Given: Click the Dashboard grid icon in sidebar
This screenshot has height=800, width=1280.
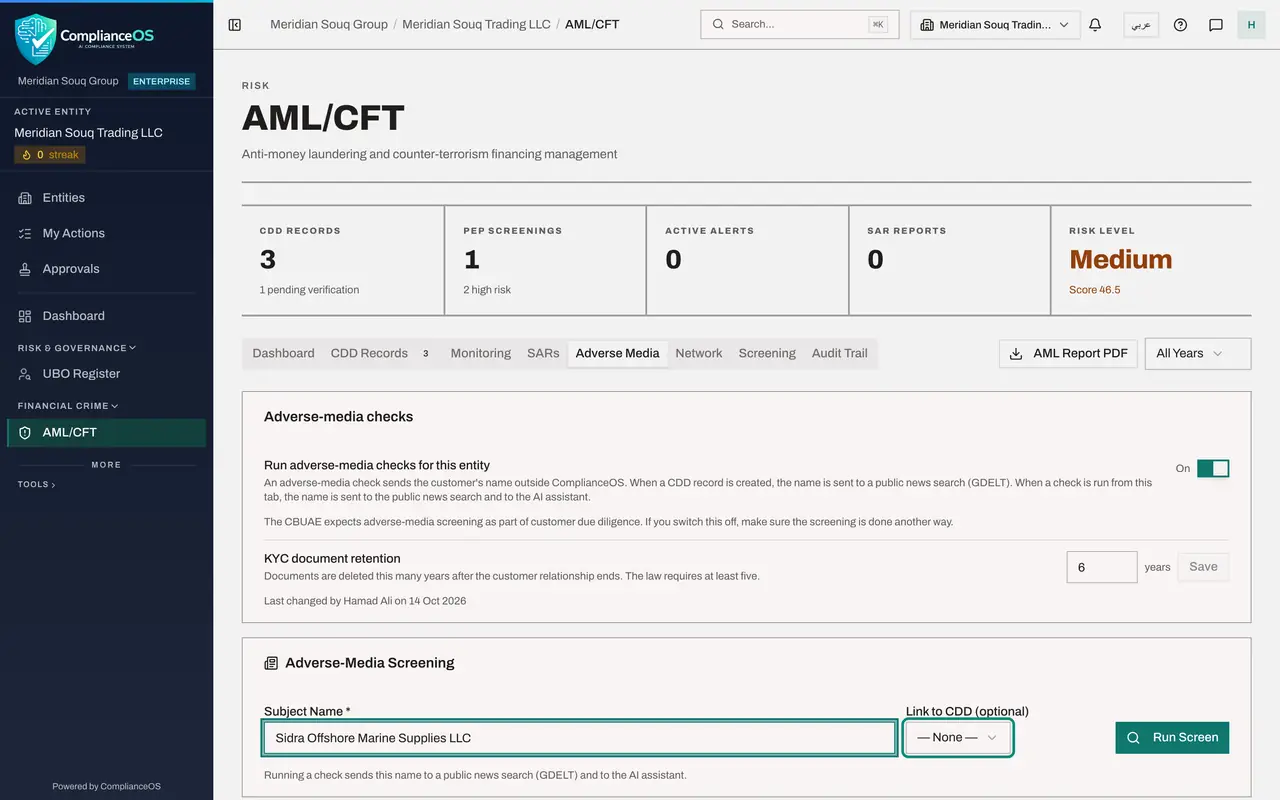Looking at the screenshot, I should [25, 316].
